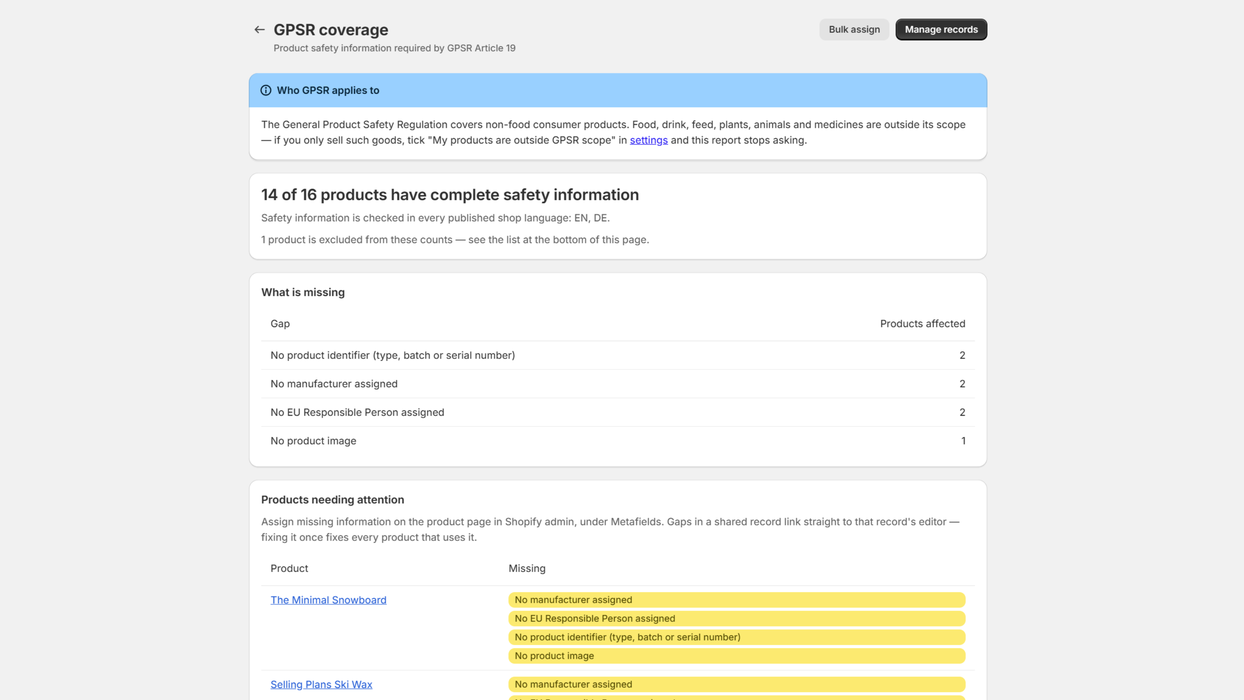Viewport: 1244px width, 700px height.
Task: Click the GPSR coverage page heading
Action: point(331,30)
